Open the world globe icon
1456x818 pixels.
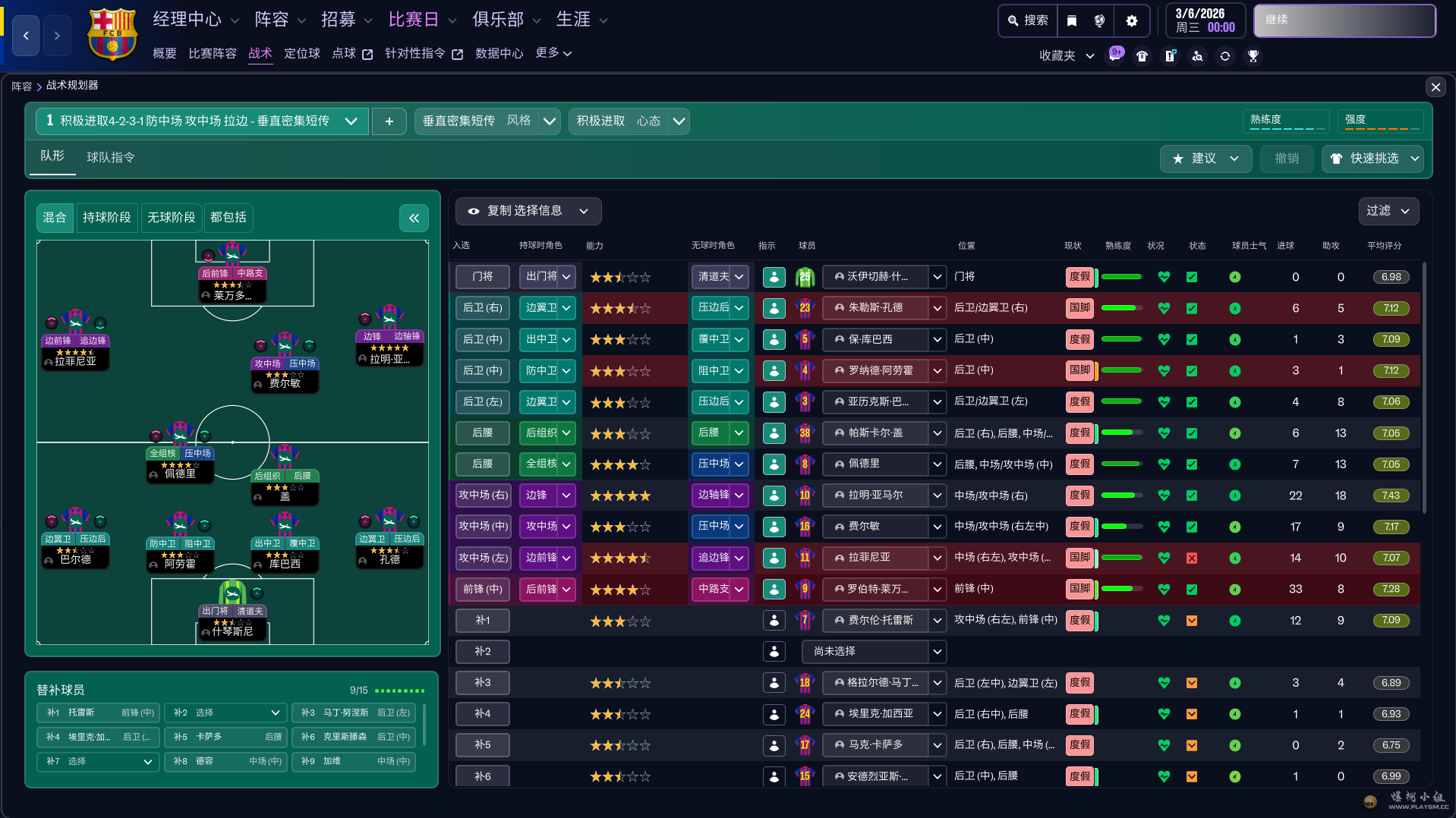pyautogui.click(x=1099, y=20)
